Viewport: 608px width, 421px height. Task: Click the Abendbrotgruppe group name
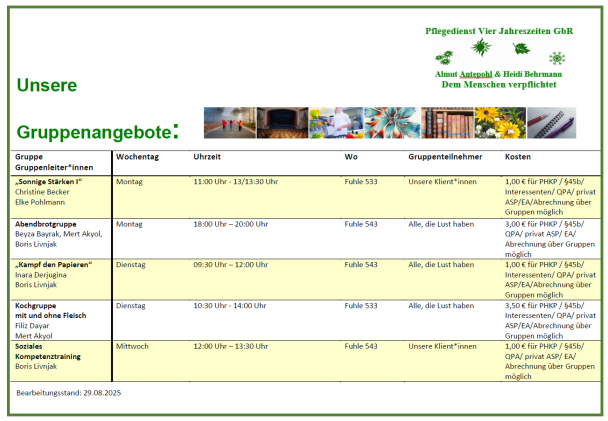[x=45, y=224]
